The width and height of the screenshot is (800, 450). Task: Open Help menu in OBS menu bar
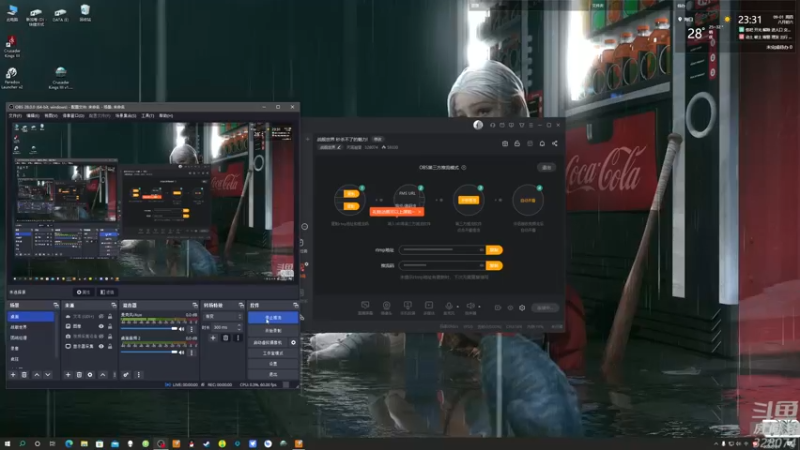click(166, 116)
